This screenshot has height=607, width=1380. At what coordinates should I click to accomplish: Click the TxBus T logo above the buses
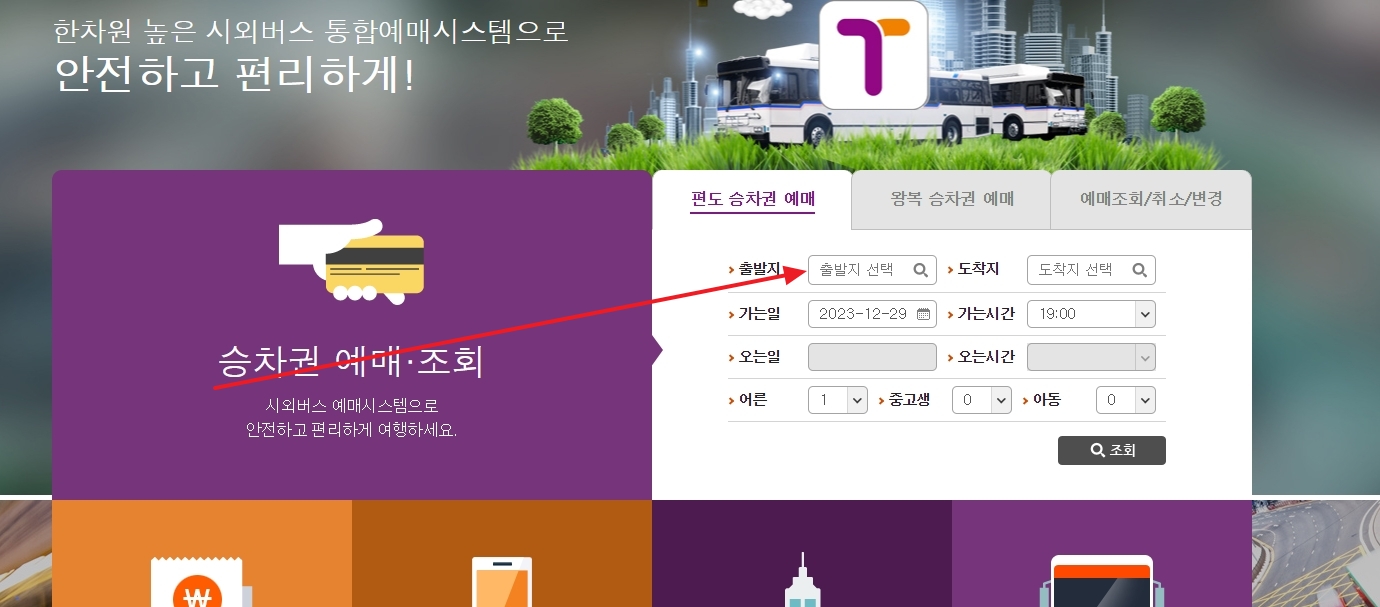click(874, 54)
